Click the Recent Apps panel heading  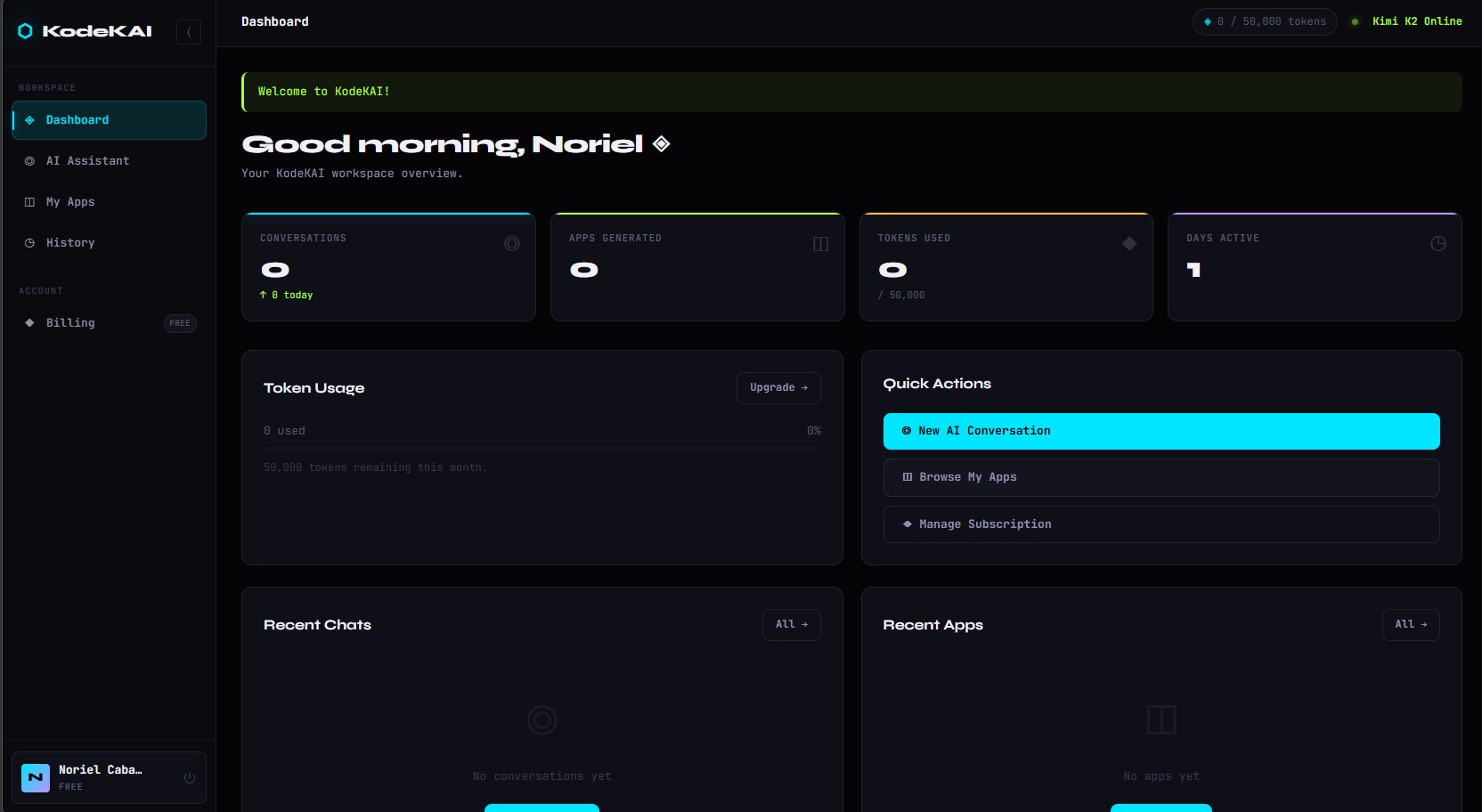(x=933, y=625)
